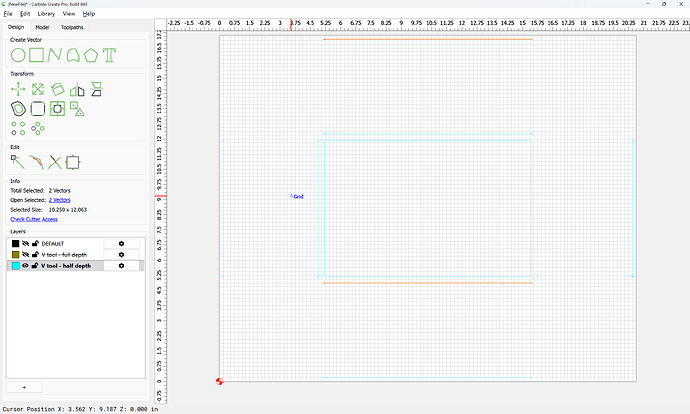Switch to the Model tab
The height and width of the screenshot is (414, 690).
coord(42,27)
